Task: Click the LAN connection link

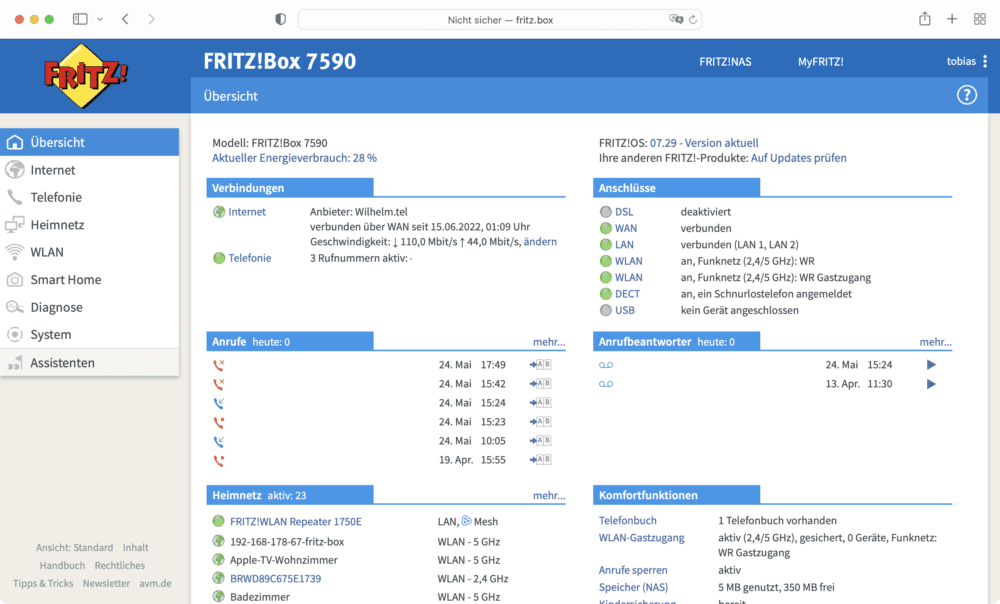Action: point(624,244)
